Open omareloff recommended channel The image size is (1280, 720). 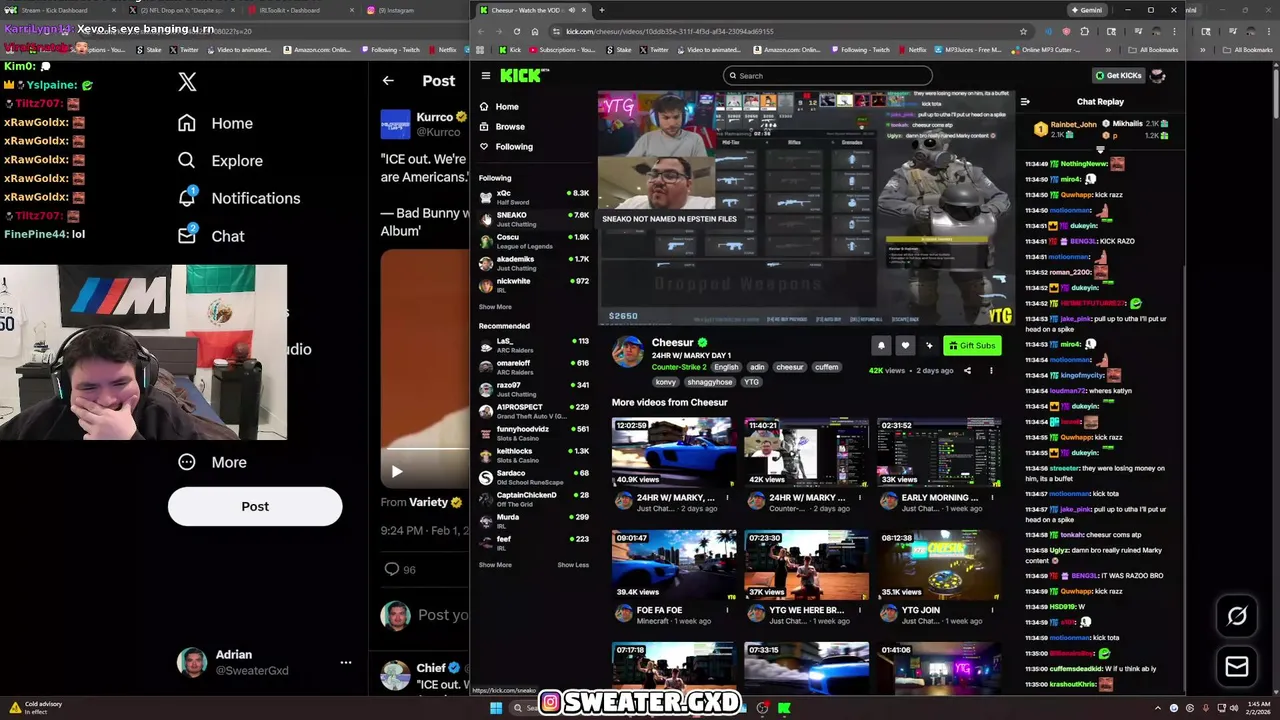coord(534,367)
